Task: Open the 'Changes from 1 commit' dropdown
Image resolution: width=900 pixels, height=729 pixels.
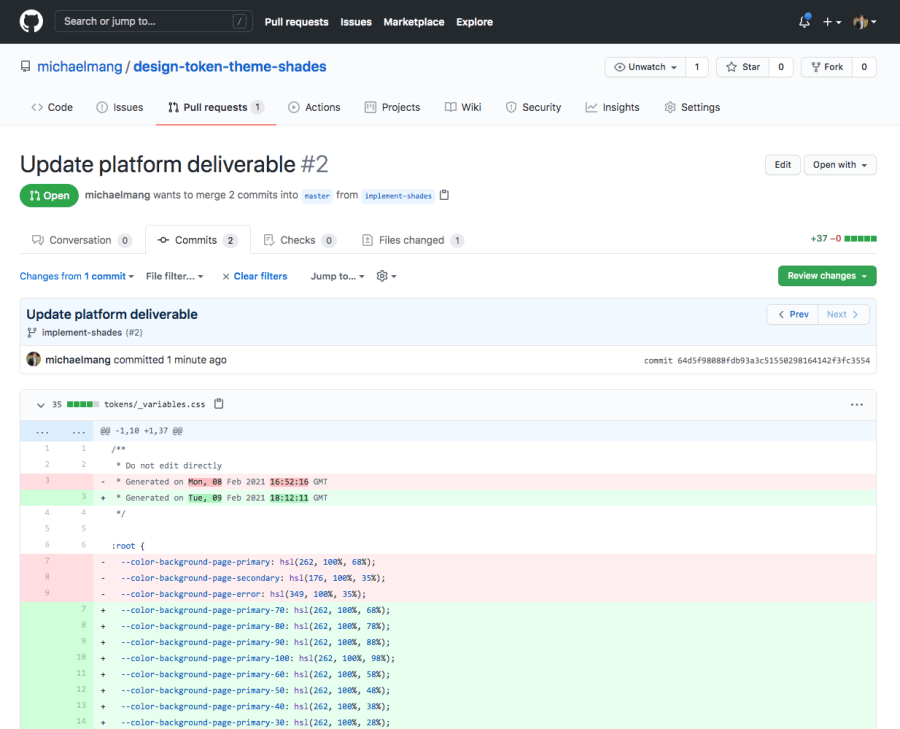Action: pyautogui.click(x=76, y=276)
